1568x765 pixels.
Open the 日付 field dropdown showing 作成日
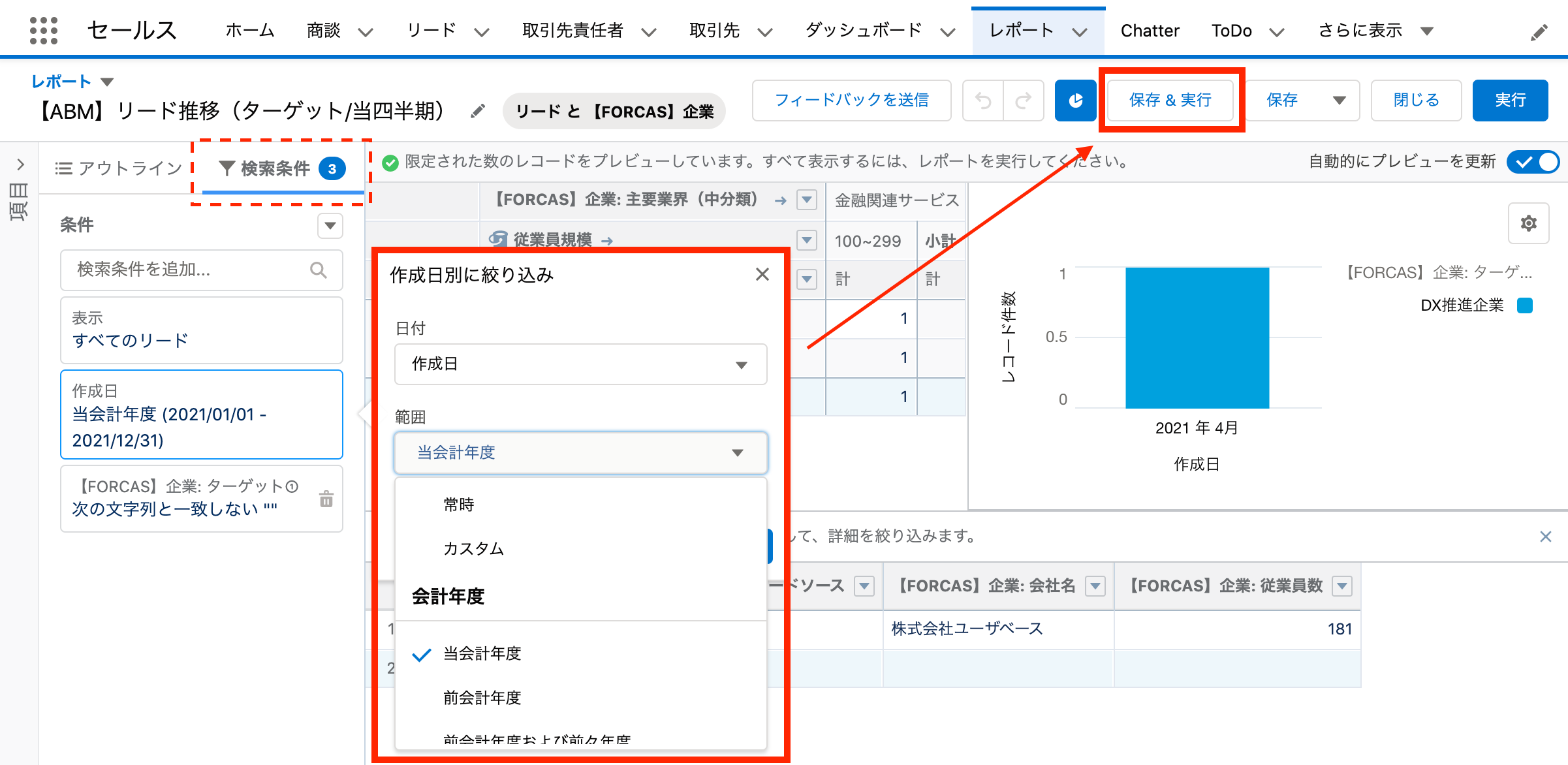click(580, 364)
